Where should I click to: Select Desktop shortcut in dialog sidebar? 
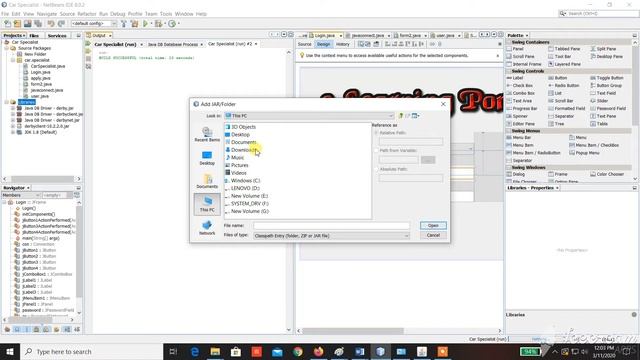(207, 158)
